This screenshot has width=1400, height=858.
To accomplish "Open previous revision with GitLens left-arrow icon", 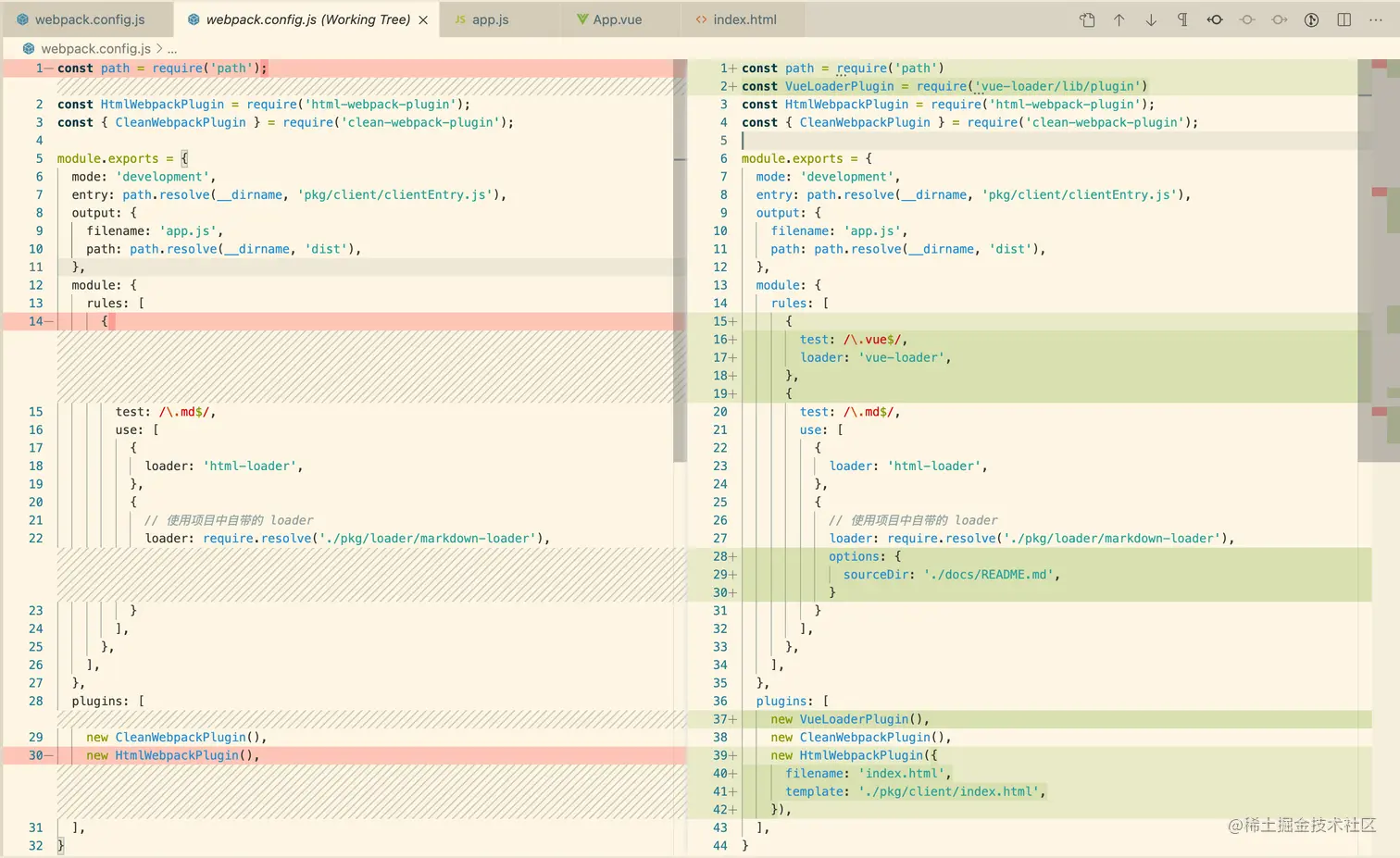I will point(1215,19).
